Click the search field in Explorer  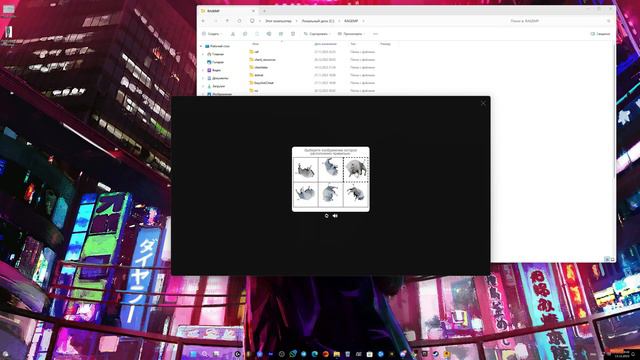click(x=559, y=21)
